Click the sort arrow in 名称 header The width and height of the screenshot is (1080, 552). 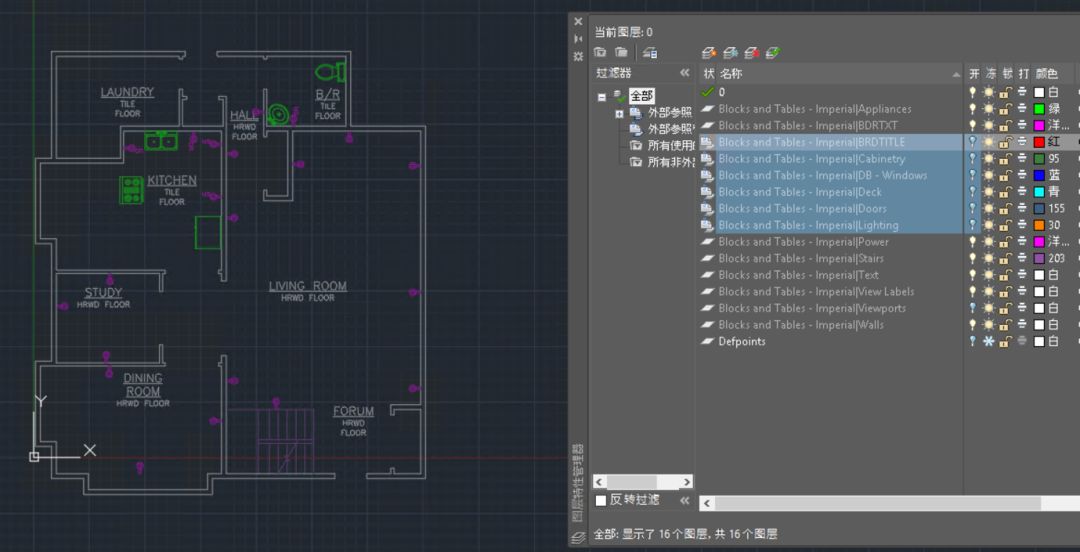(956, 74)
